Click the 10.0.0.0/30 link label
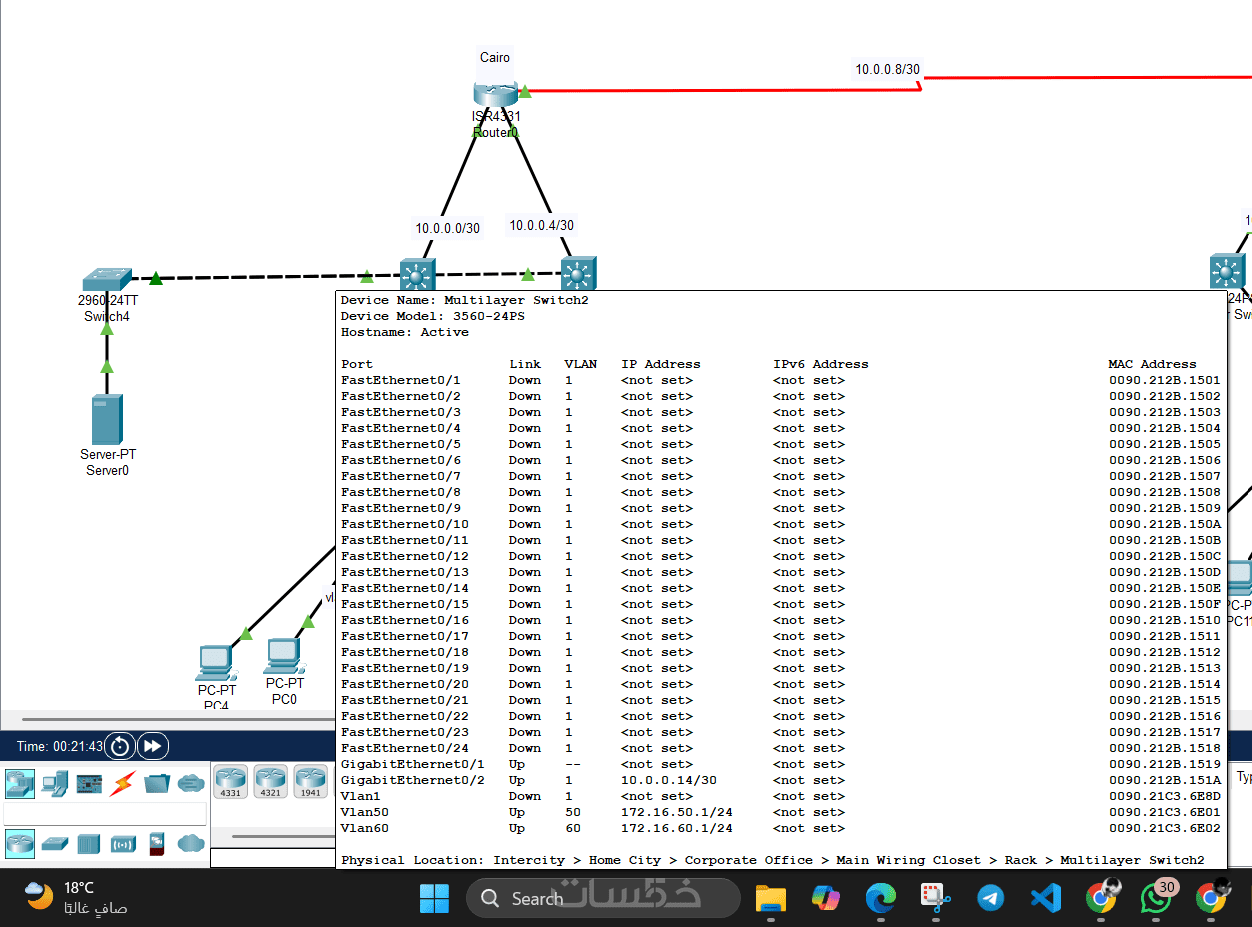Screen dimensions: 1252x927 pos(448,228)
